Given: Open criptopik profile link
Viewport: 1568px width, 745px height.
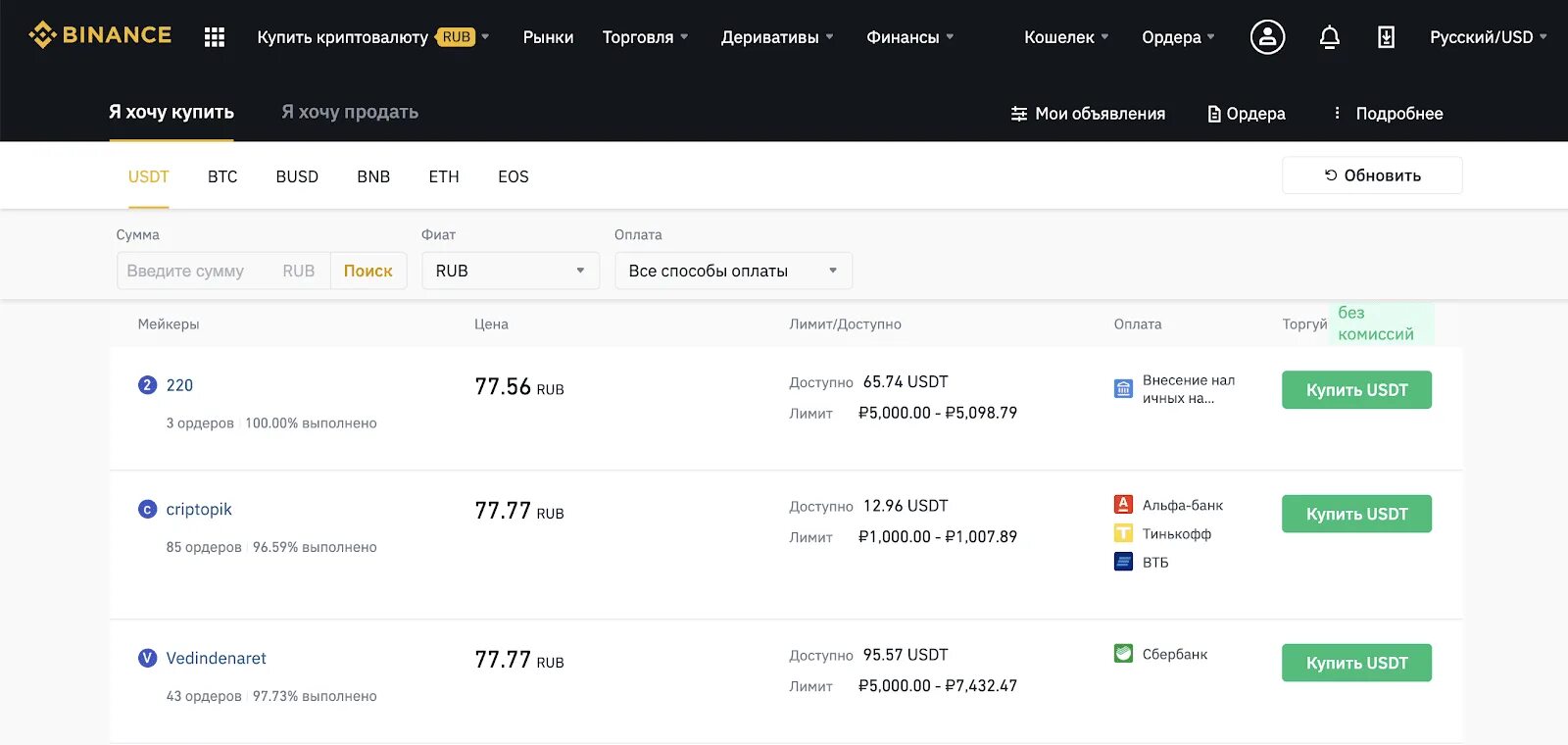Looking at the screenshot, I should pyautogui.click(x=199, y=509).
